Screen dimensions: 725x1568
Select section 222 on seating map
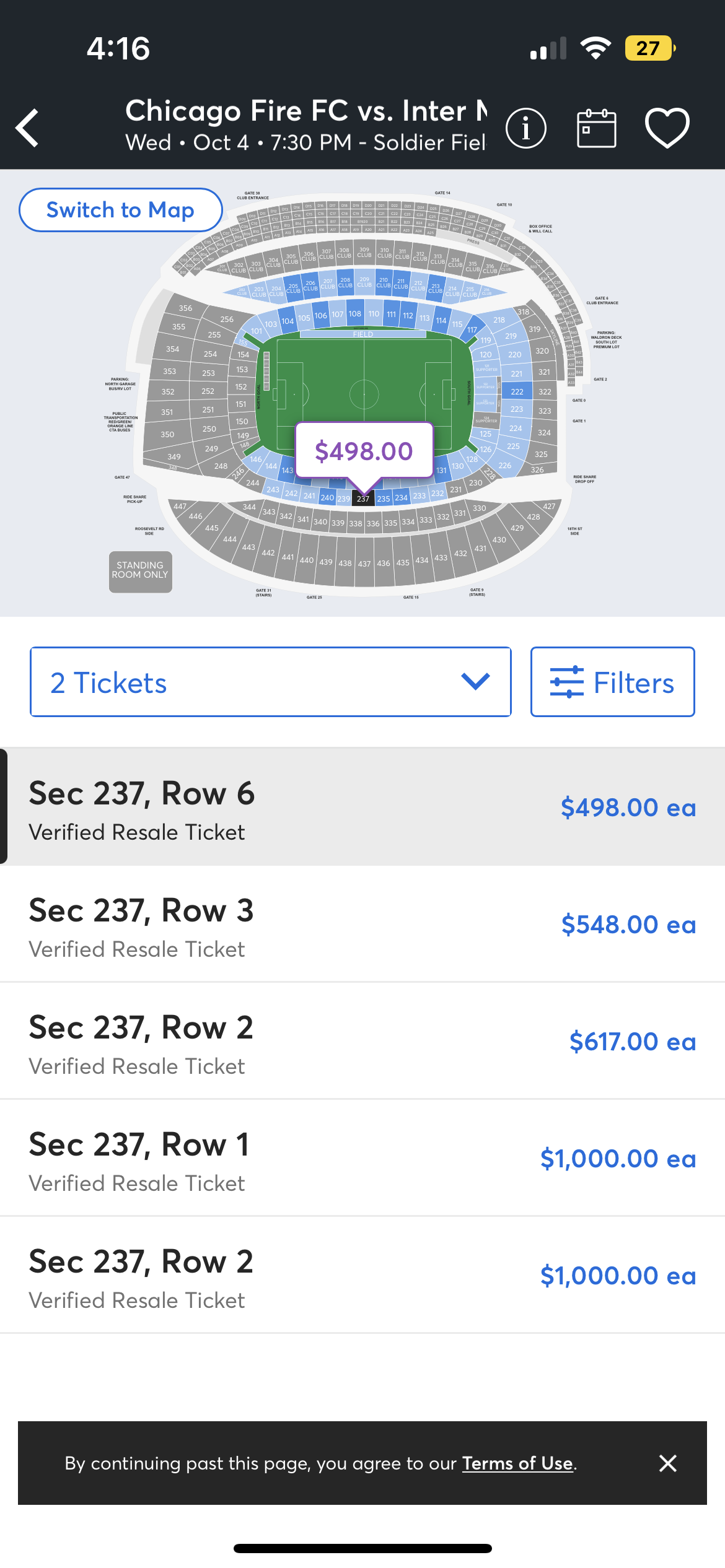click(517, 391)
